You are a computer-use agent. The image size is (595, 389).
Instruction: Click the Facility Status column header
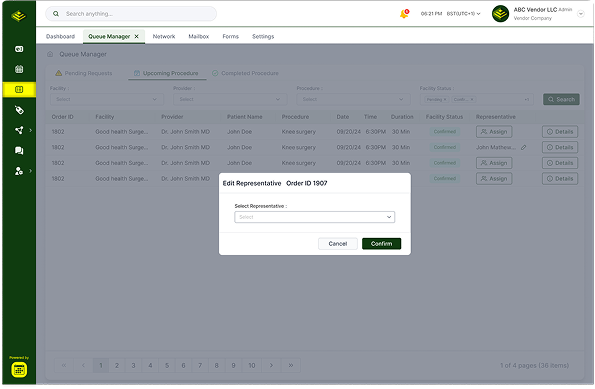[x=444, y=117]
